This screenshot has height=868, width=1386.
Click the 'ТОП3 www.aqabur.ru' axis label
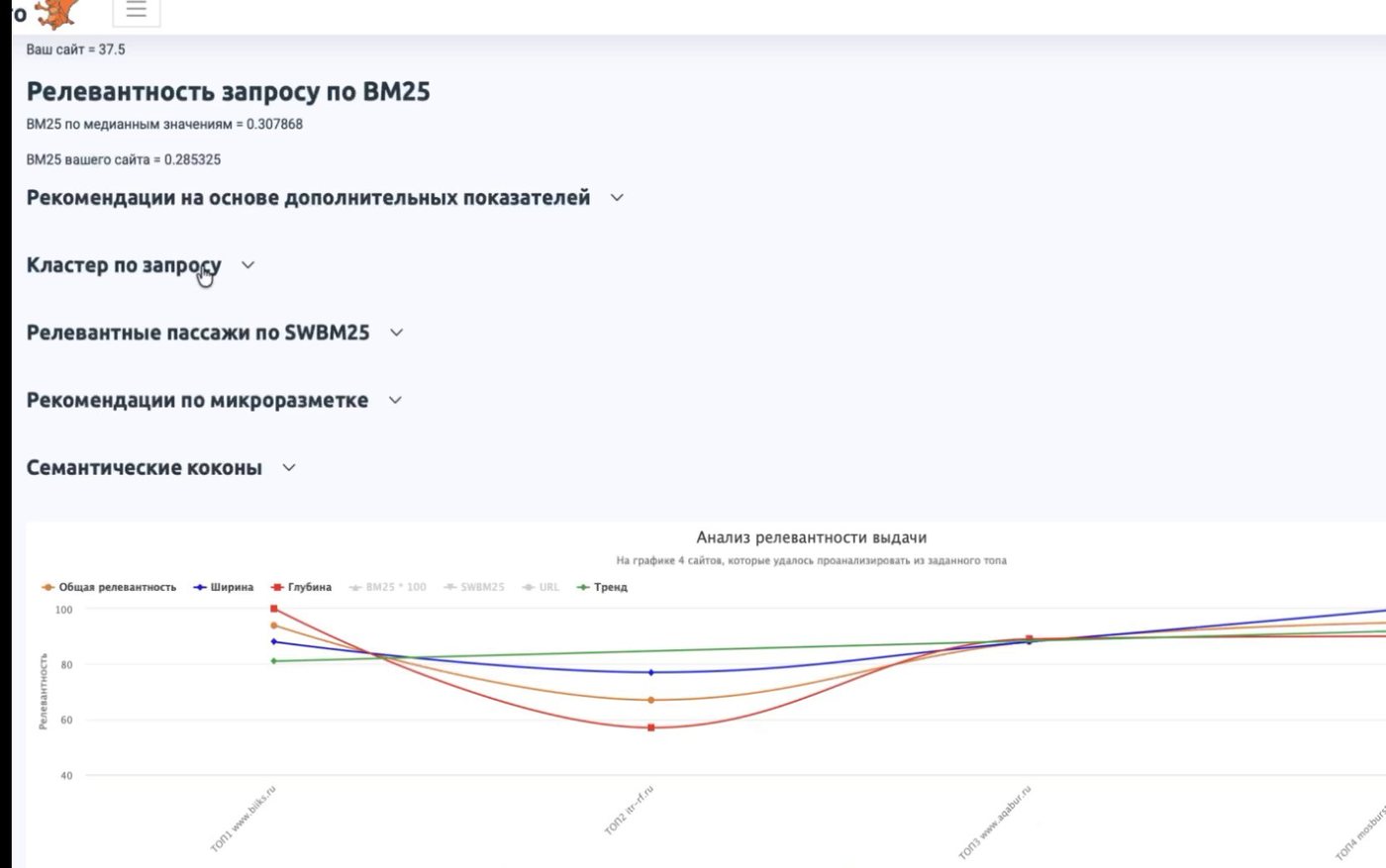(995, 822)
